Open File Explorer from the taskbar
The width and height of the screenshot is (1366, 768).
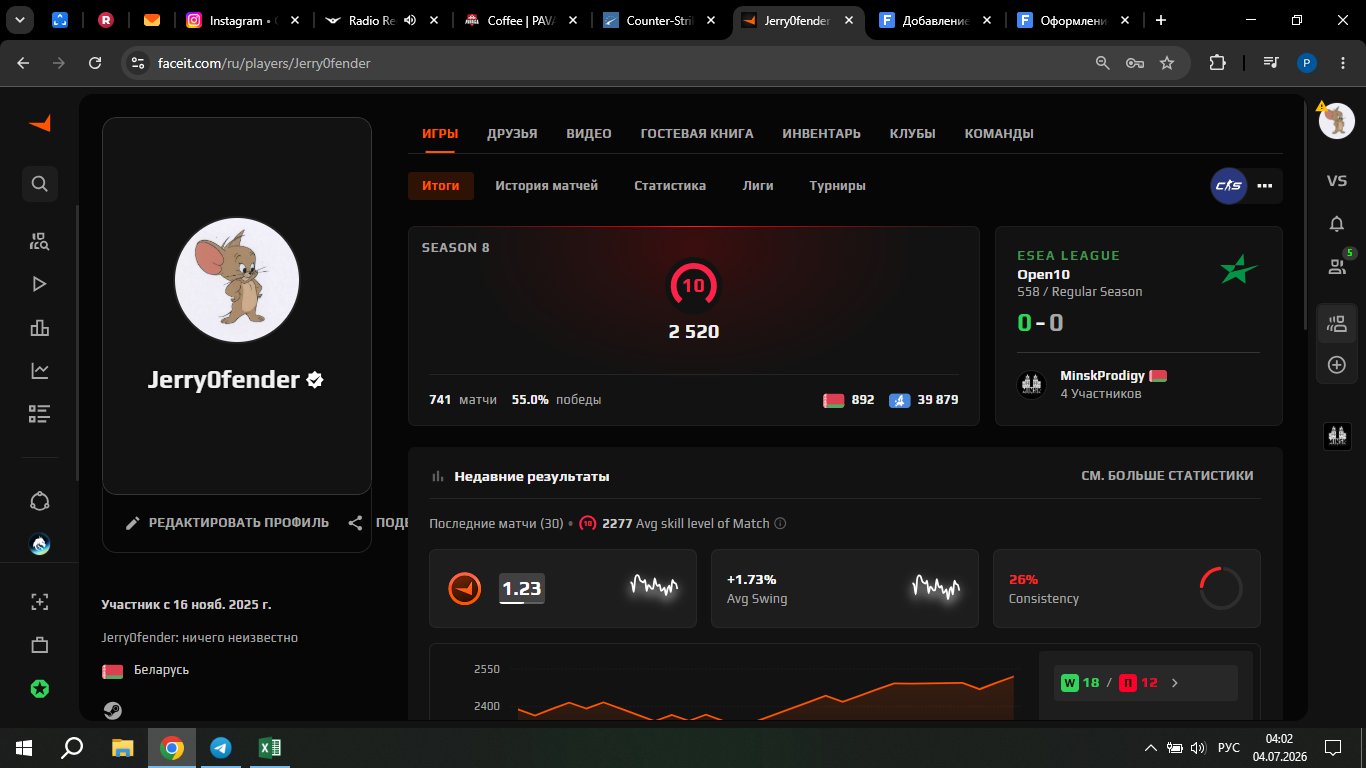[x=122, y=747]
